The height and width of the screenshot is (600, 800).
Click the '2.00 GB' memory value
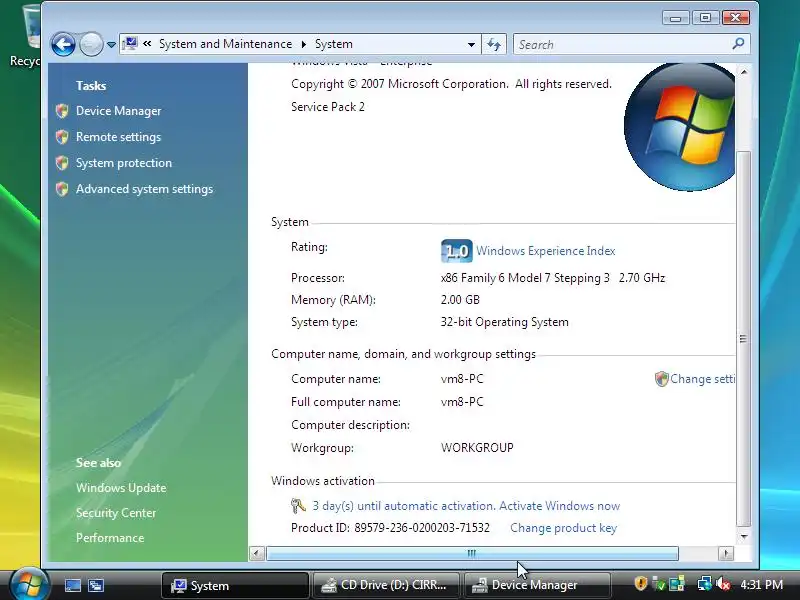point(460,299)
